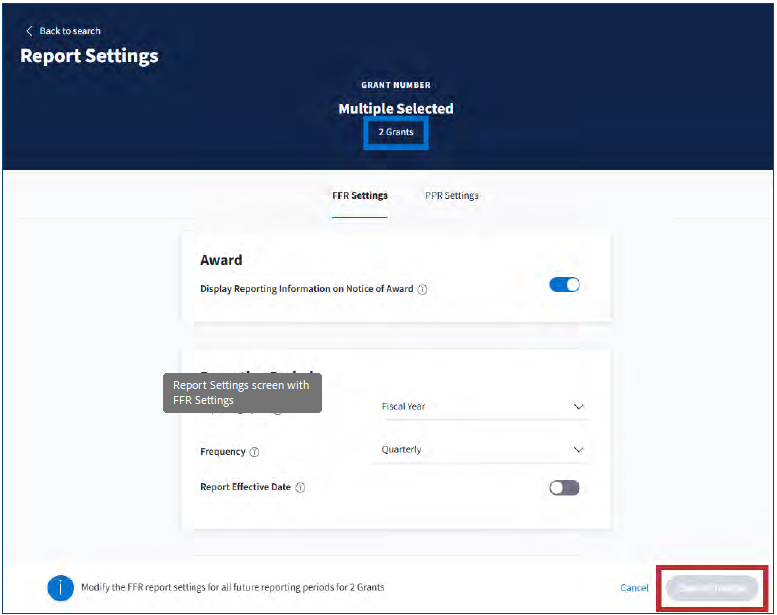Click the Report Settings page title
Viewport: 777px width, 615px height.
pyautogui.click(x=89, y=56)
